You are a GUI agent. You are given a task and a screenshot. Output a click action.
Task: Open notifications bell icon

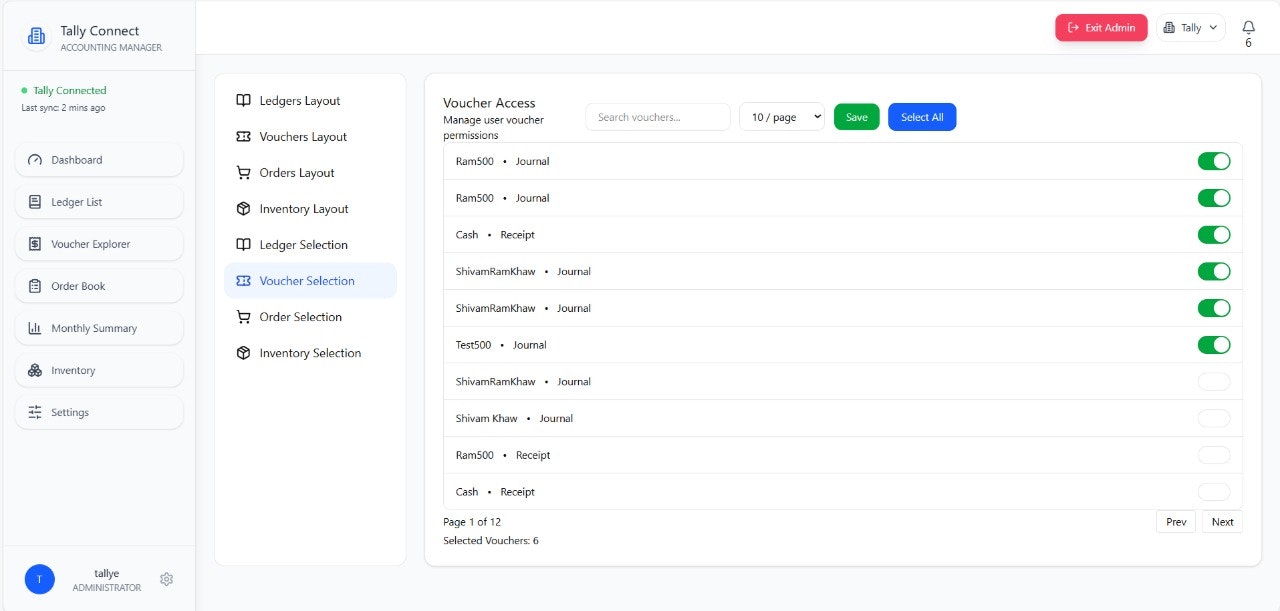click(1248, 27)
